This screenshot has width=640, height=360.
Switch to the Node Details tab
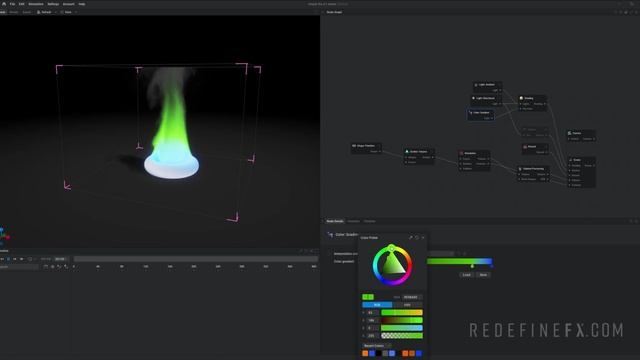click(x=335, y=221)
